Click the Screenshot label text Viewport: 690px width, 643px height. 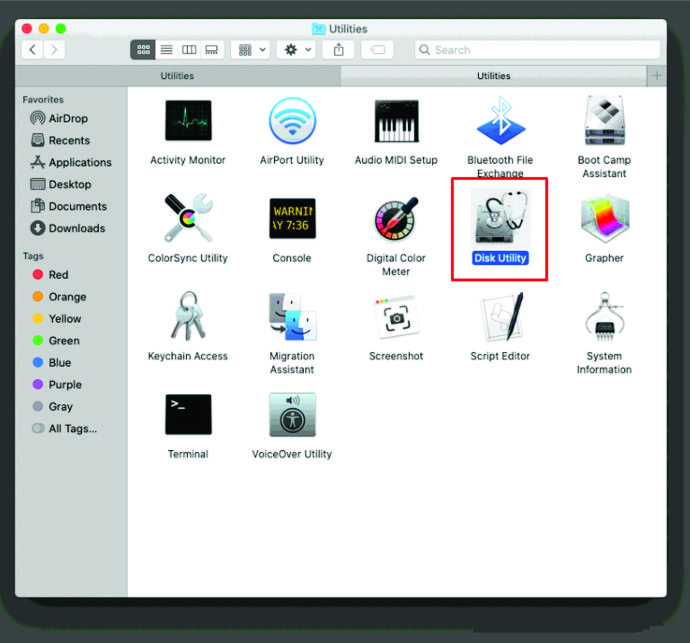396,356
